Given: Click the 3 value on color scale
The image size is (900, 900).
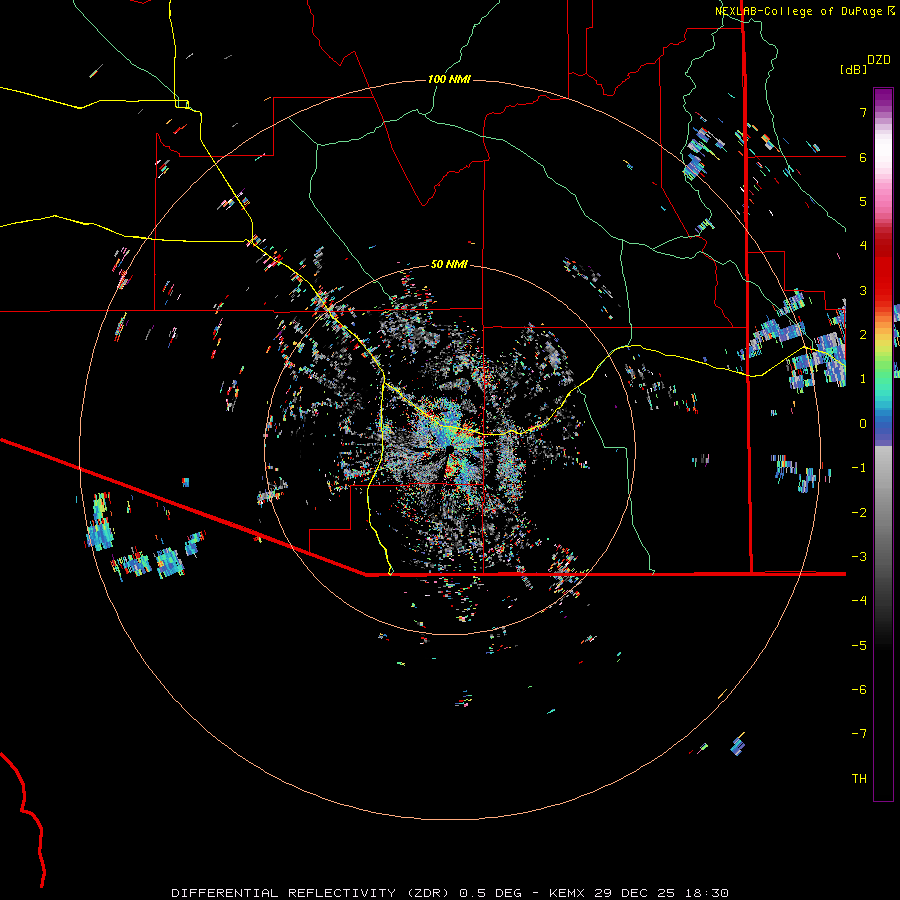Looking at the screenshot, I should point(863,290).
